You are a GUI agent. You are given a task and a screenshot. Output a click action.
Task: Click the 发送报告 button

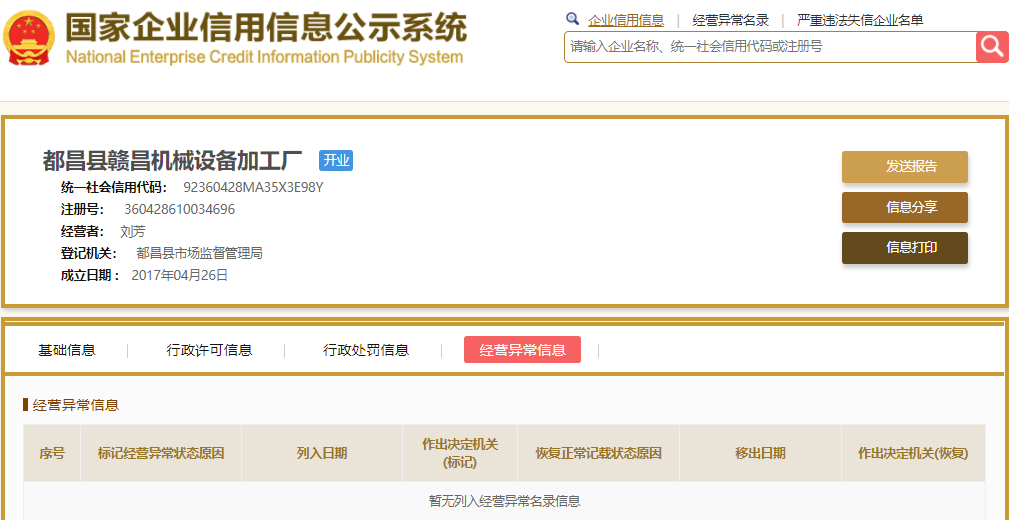pyautogui.click(x=905, y=167)
